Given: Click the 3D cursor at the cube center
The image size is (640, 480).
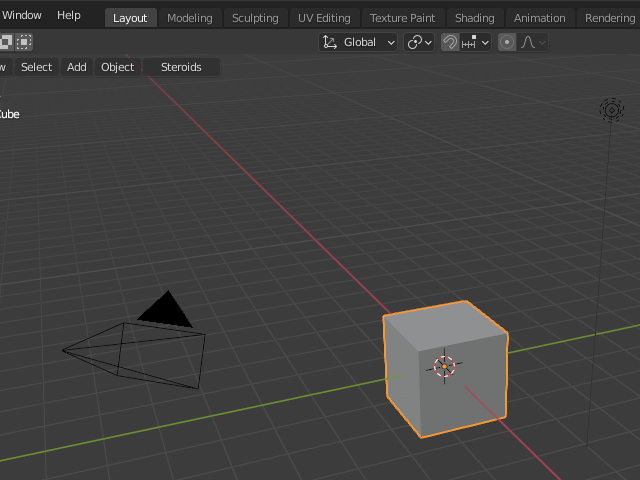Looking at the screenshot, I should pyautogui.click(x=445, y=365).
